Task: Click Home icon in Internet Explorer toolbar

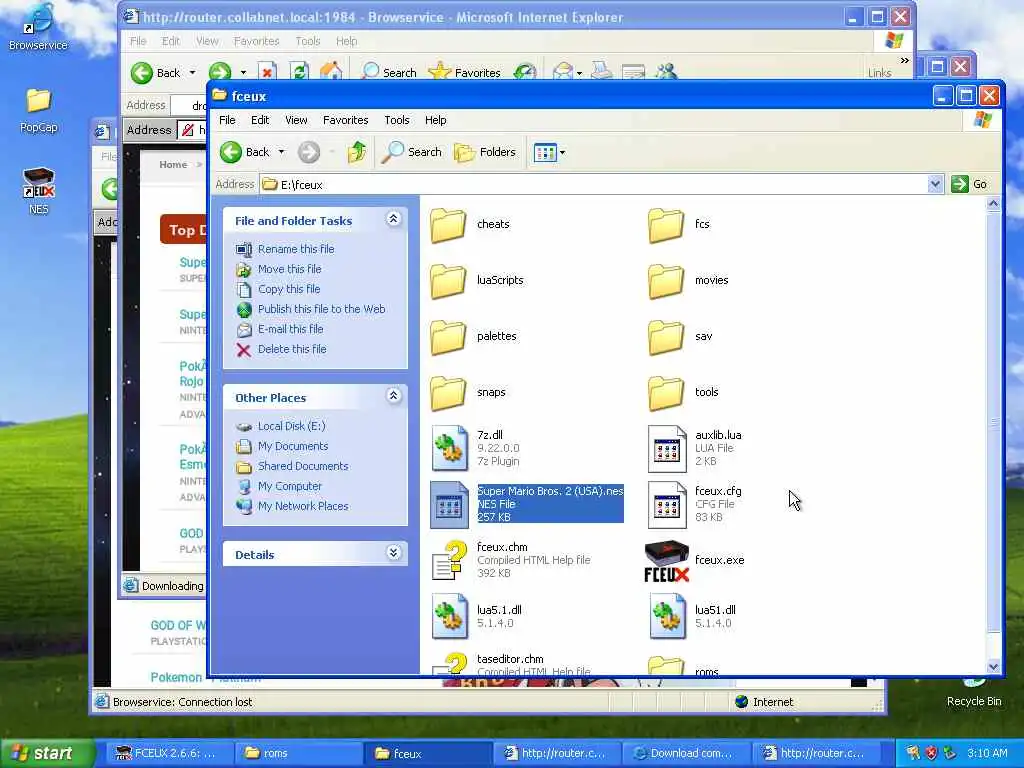Action: point(331,72)
